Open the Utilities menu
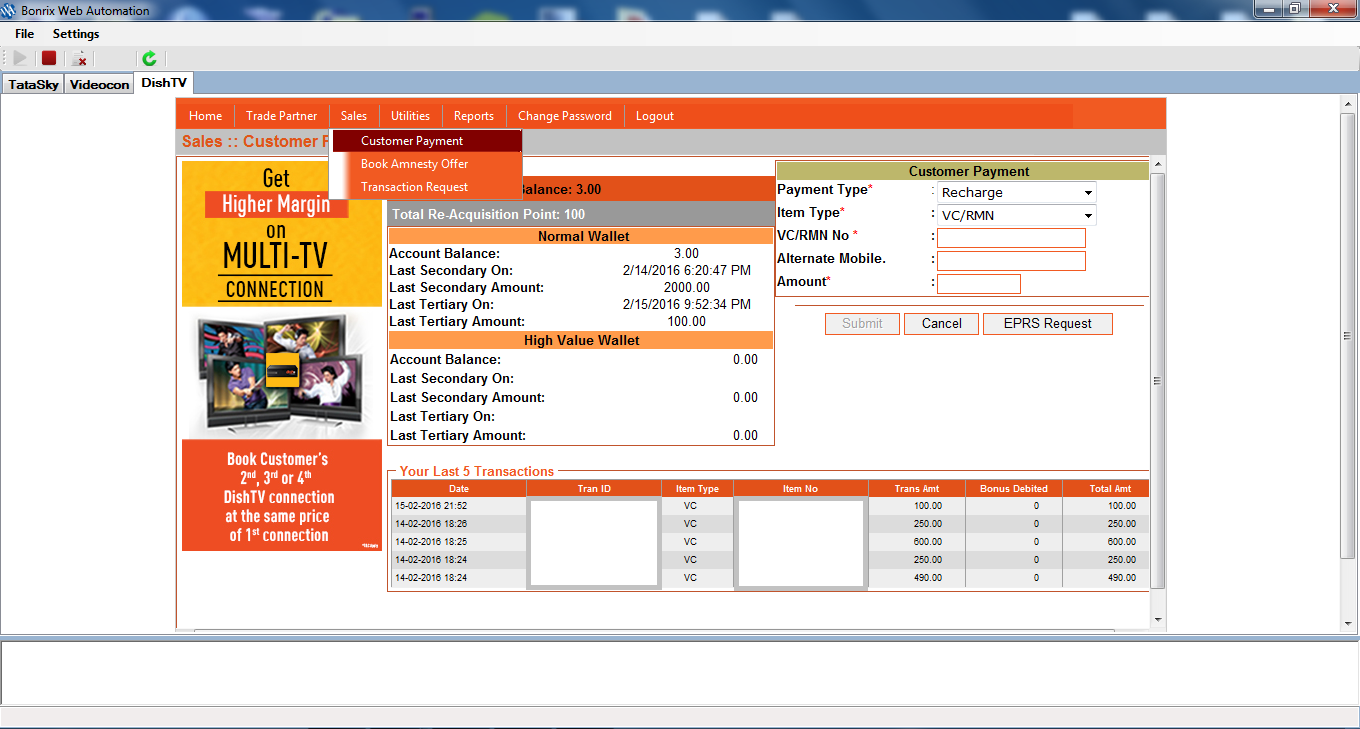The width and height of the screenshot is (1360, 729). [410, 116]
